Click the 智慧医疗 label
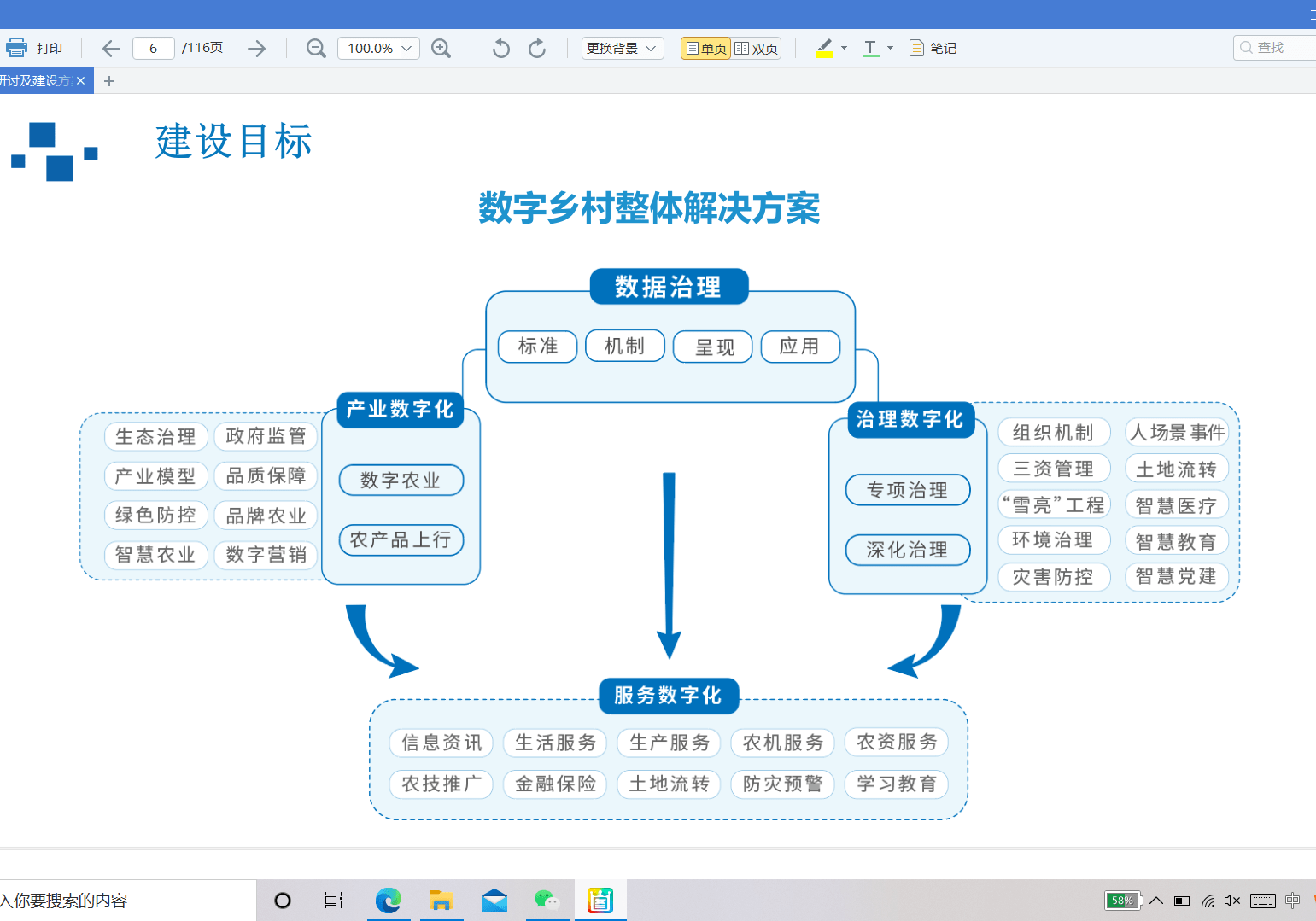The width and height of the screenshot is (1316, 921). tap(1177, 505)
